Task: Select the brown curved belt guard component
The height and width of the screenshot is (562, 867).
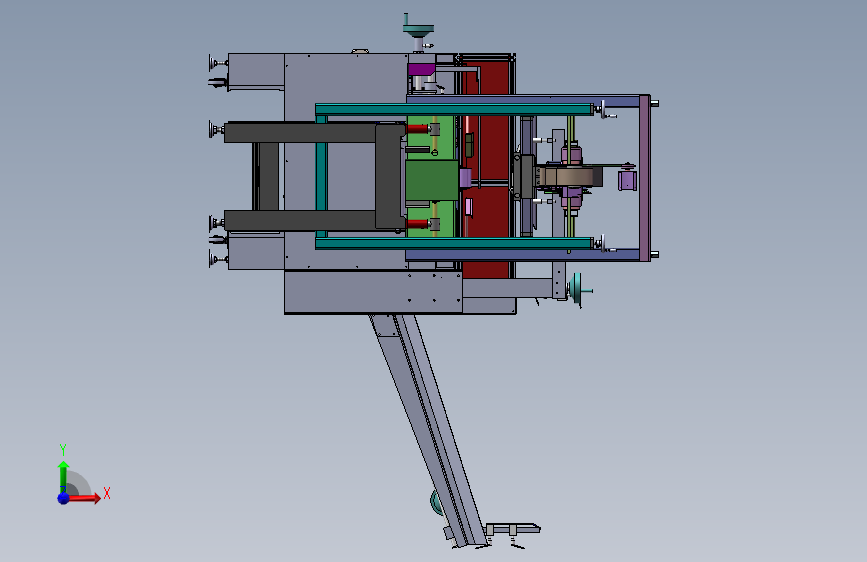Action: [570, 178]
